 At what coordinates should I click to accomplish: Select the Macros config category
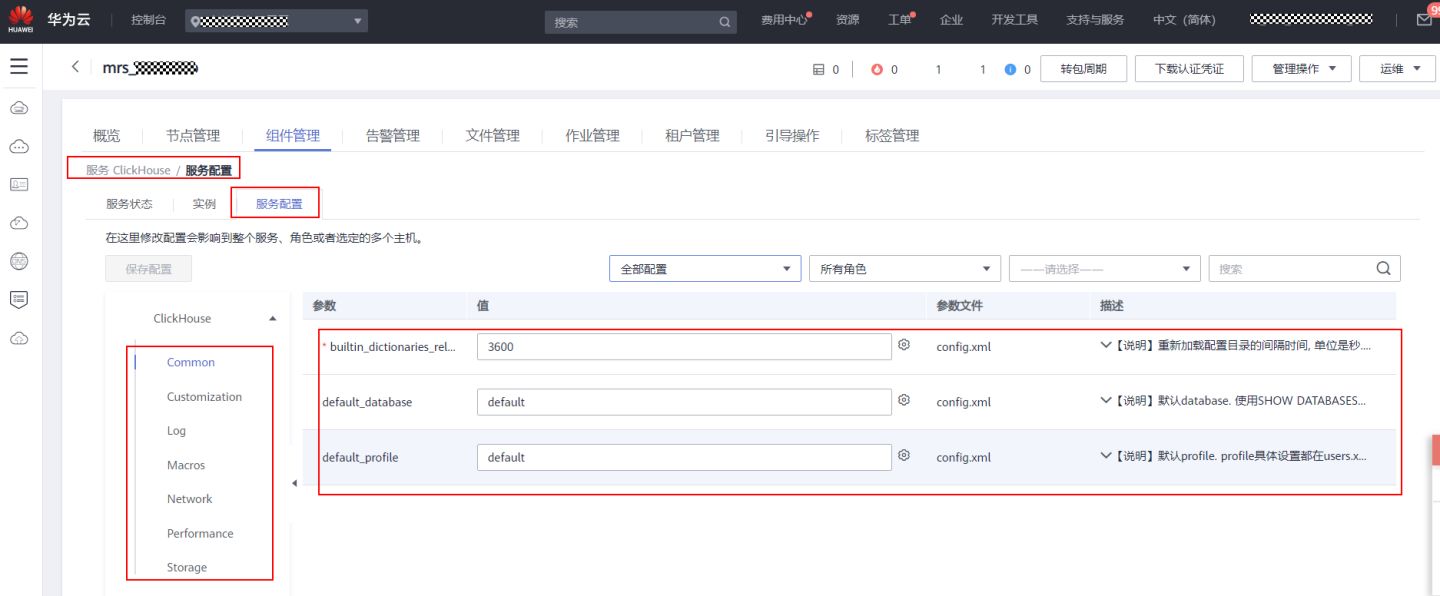click(x=186, y=465)
